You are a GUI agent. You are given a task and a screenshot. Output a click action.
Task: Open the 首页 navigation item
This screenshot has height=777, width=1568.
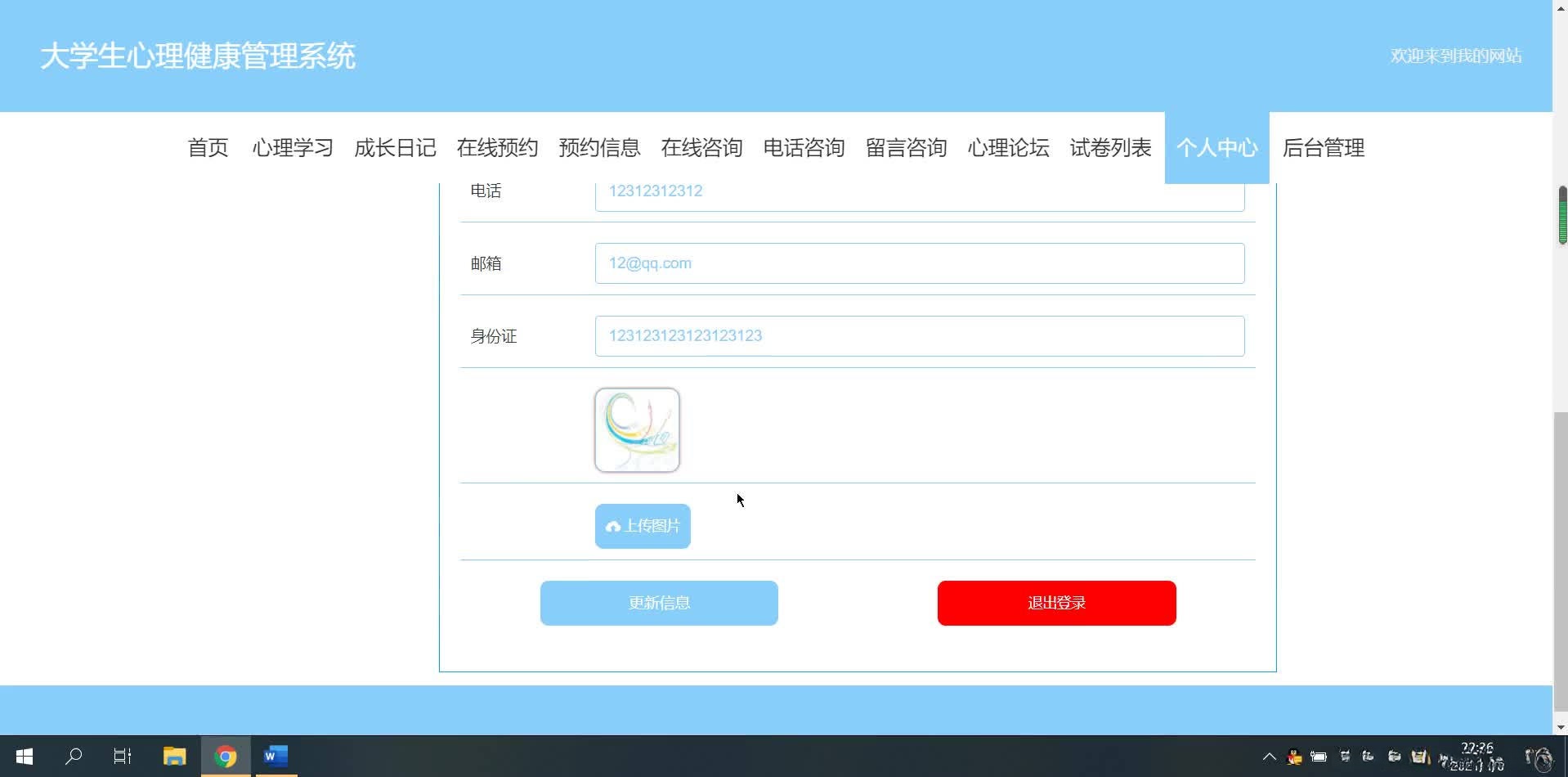[208, 148]
